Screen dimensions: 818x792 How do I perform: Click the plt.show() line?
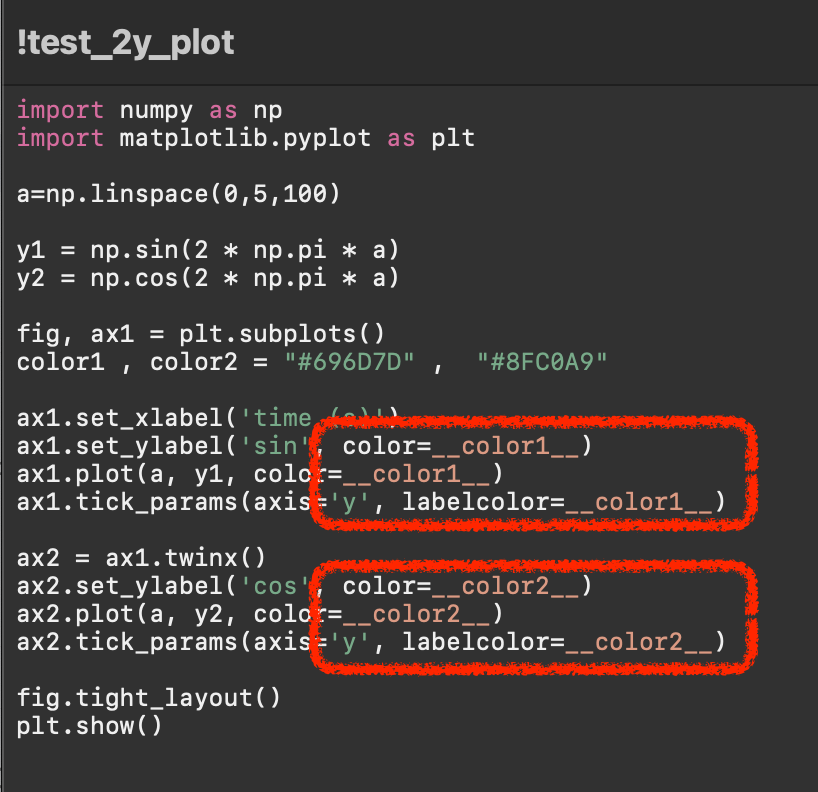[89, 726]
